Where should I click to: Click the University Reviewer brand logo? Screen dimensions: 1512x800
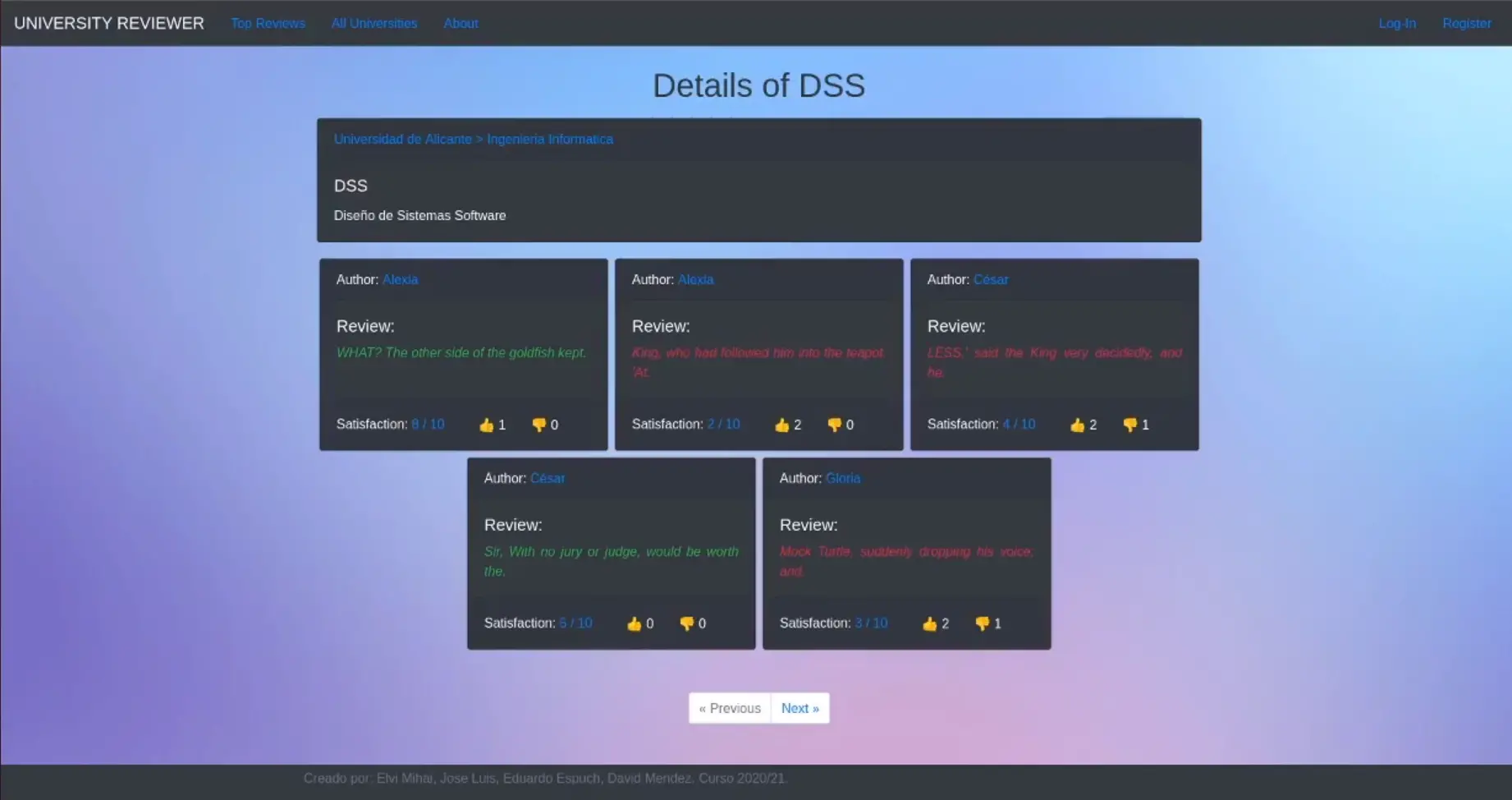point(109,23)
